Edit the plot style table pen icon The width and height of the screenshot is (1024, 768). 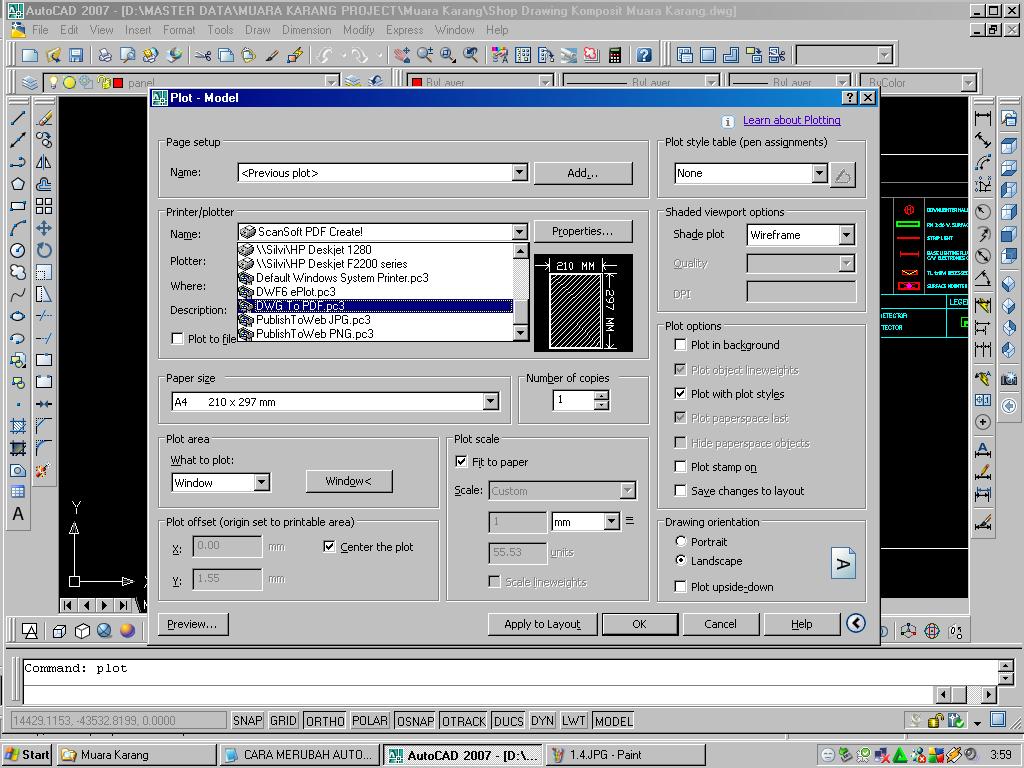coord(843,174)
